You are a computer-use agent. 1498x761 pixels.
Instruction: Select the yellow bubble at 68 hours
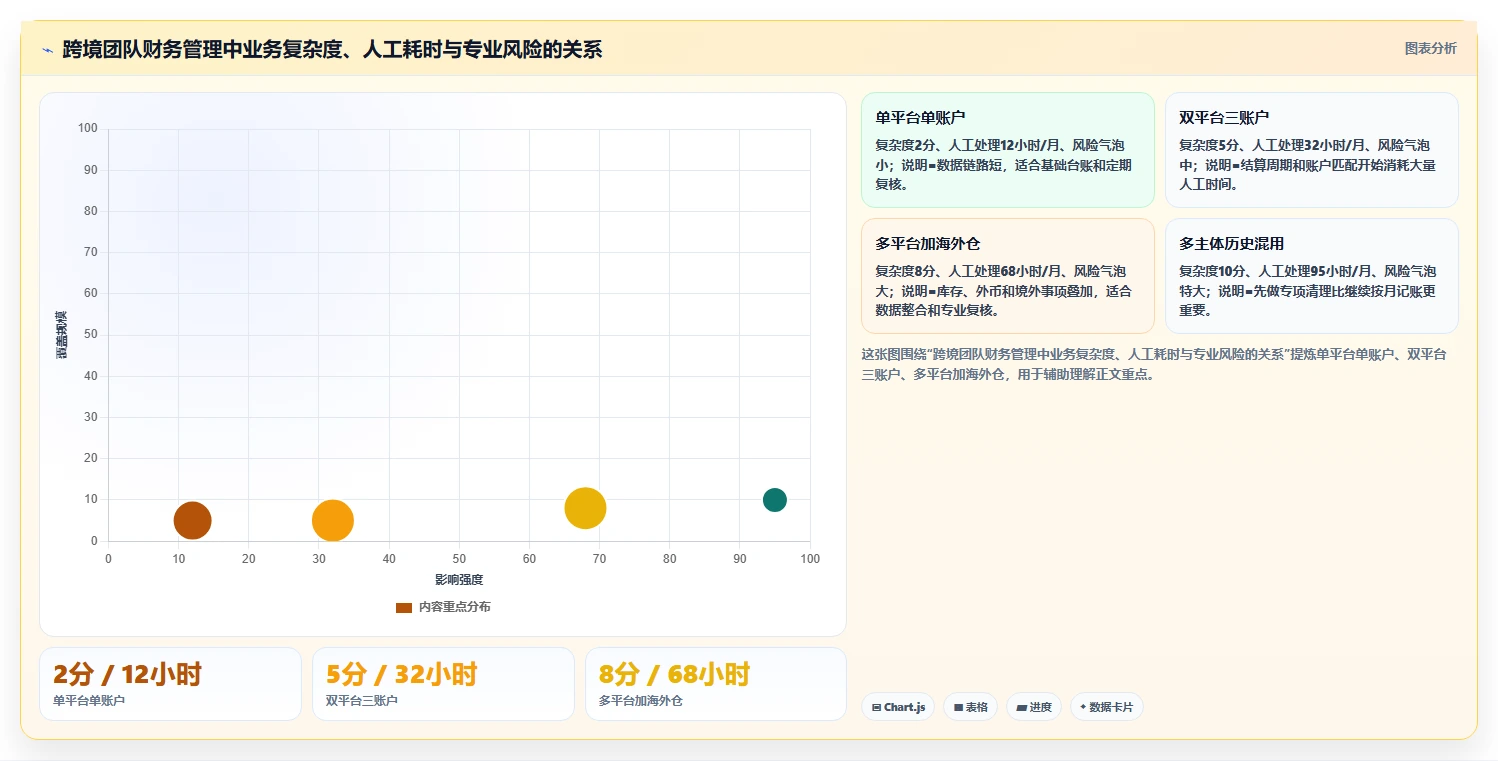coord(585,508)
